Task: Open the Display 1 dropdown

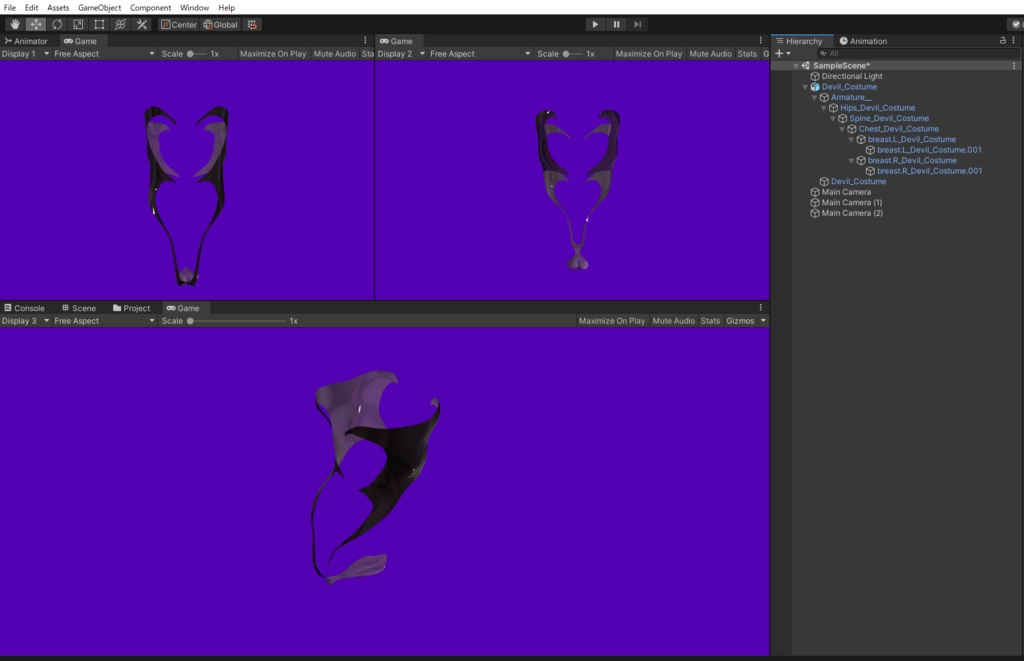Action: tap(25, 54)
